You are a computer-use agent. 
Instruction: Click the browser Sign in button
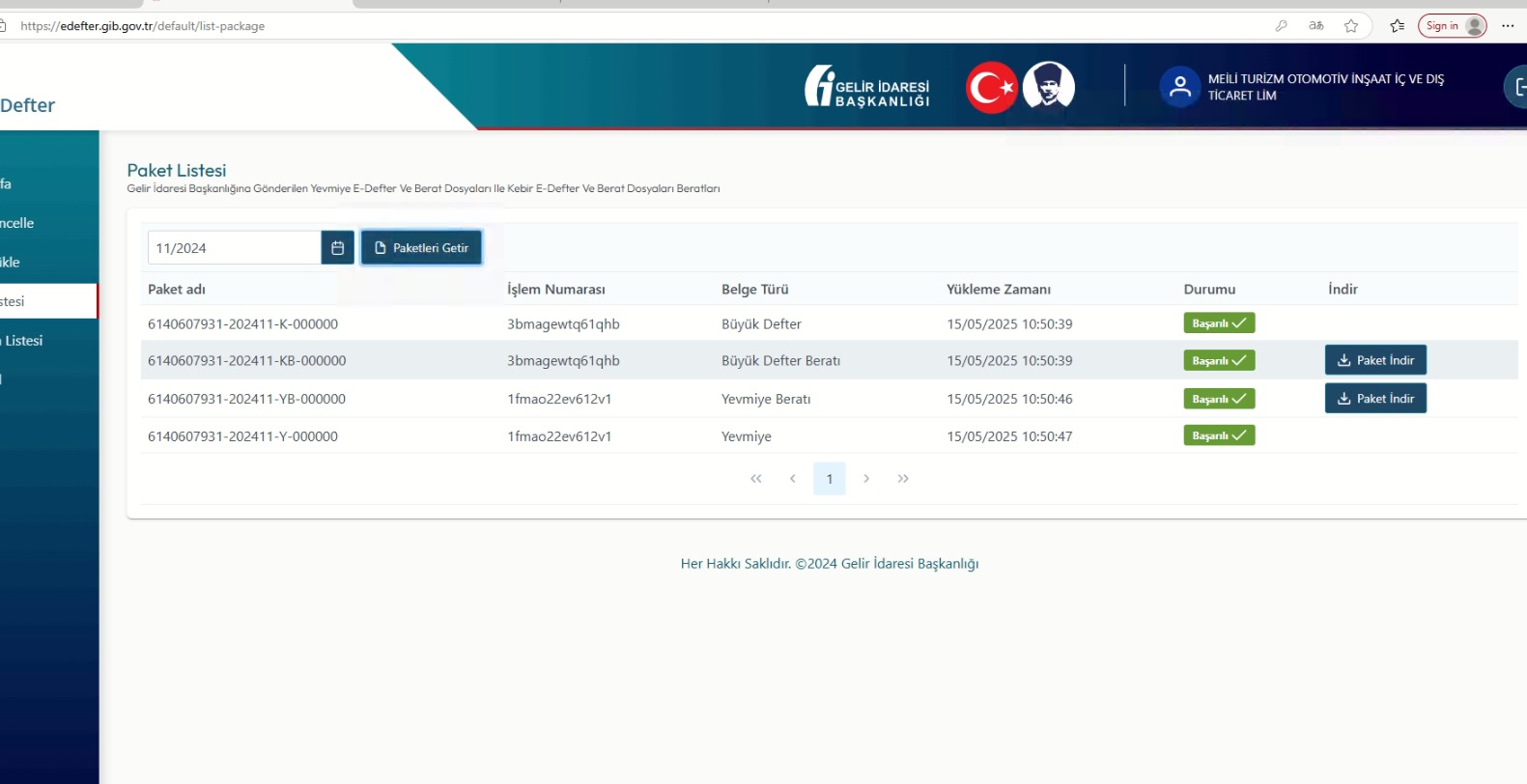coord(1452,26)
